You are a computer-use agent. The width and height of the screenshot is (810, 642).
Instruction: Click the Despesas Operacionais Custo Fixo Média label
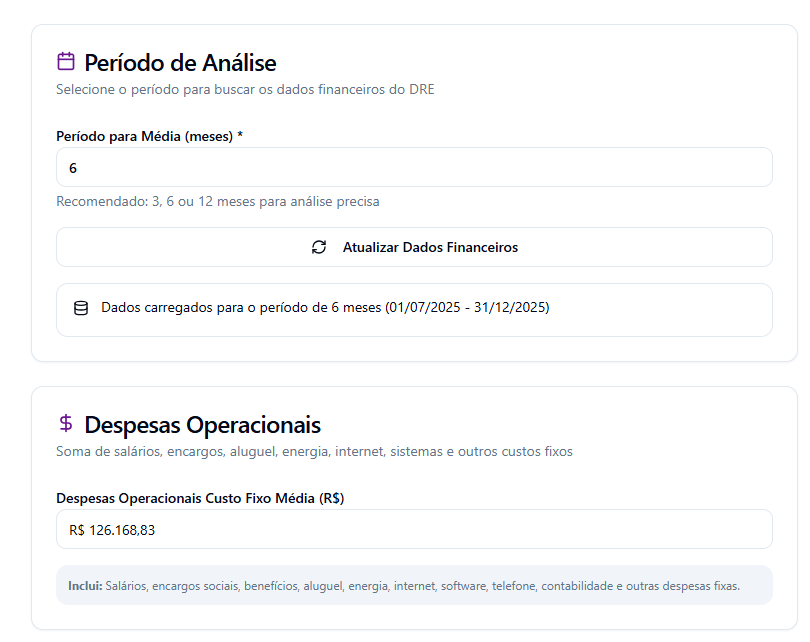coord(200,498)
